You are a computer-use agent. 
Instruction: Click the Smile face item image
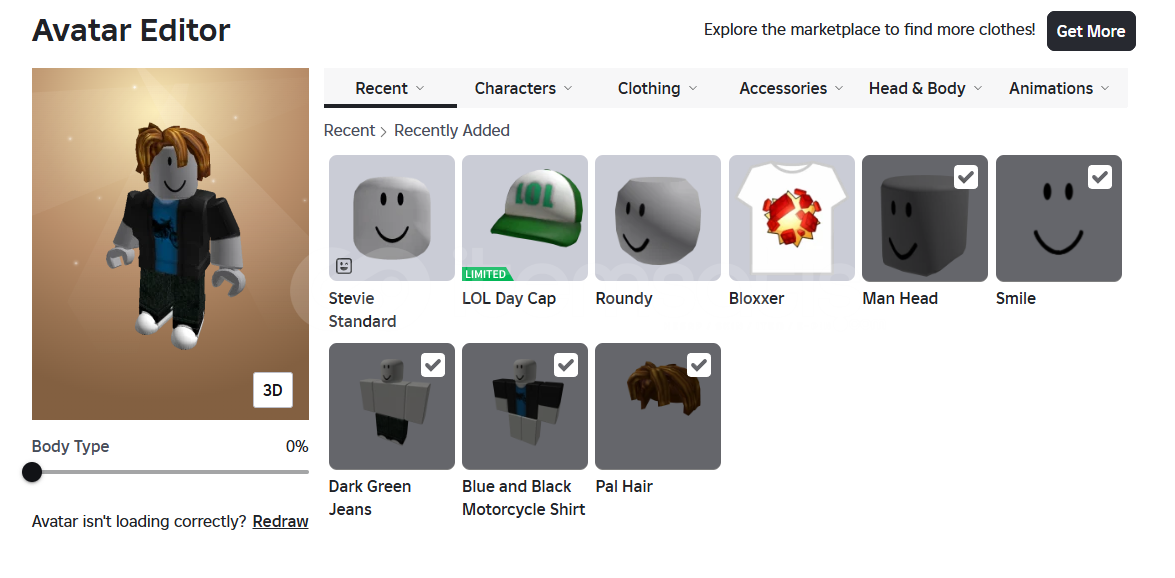1059,218
